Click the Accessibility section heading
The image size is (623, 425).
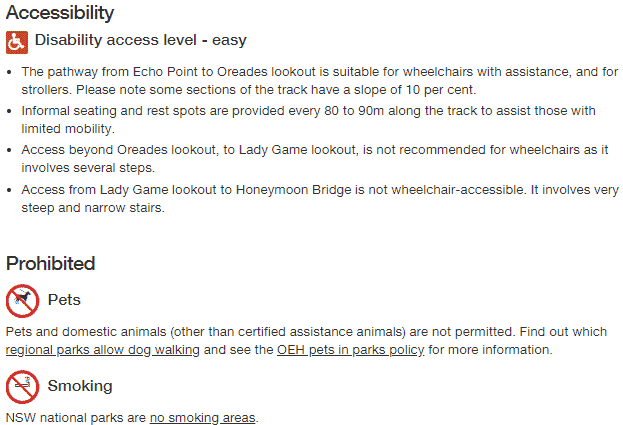[60, 13]
